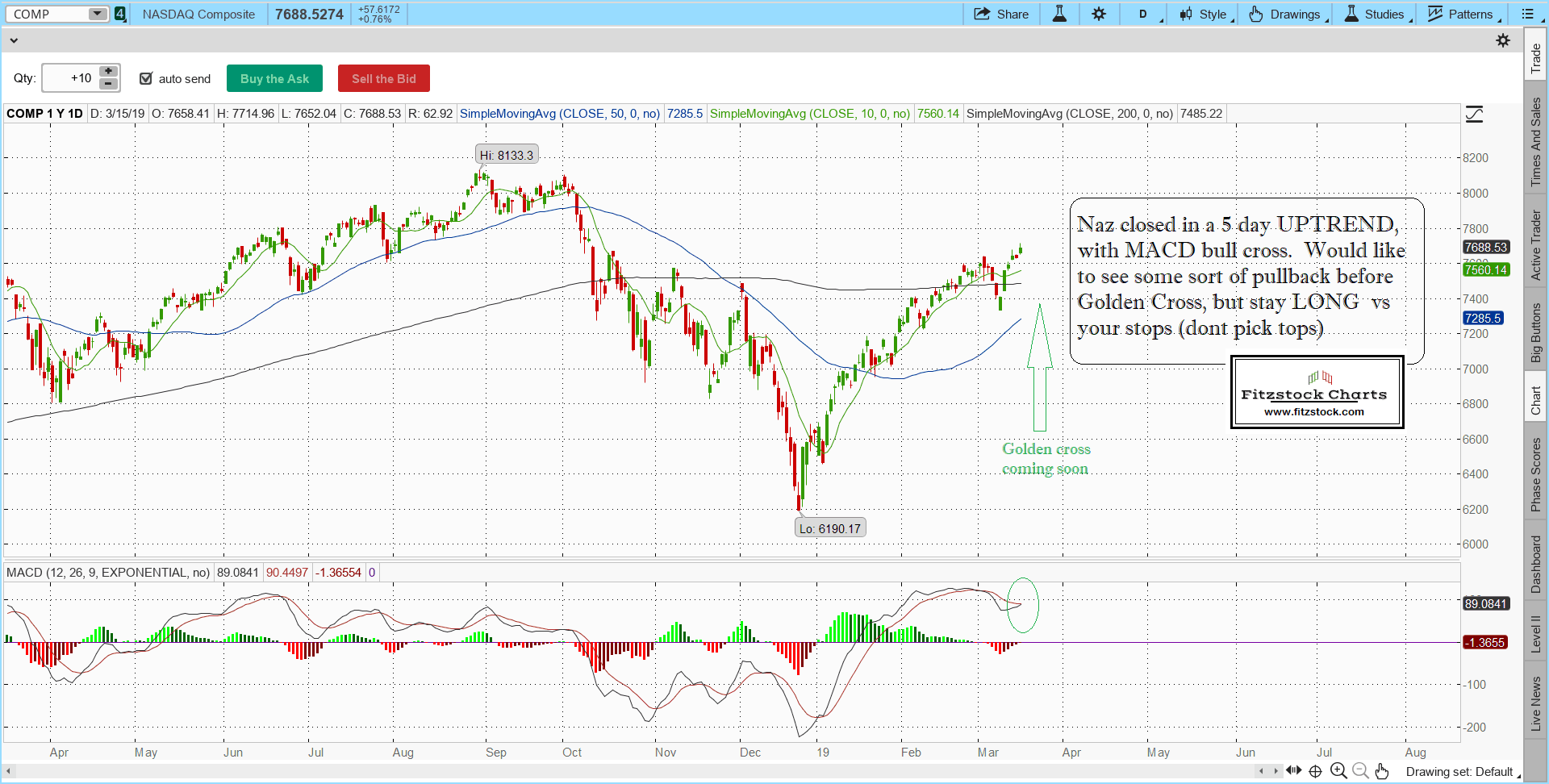
Task: Open chart settings gear in top toolbar
Action: pyautogui.click(x=1099, y=14)
